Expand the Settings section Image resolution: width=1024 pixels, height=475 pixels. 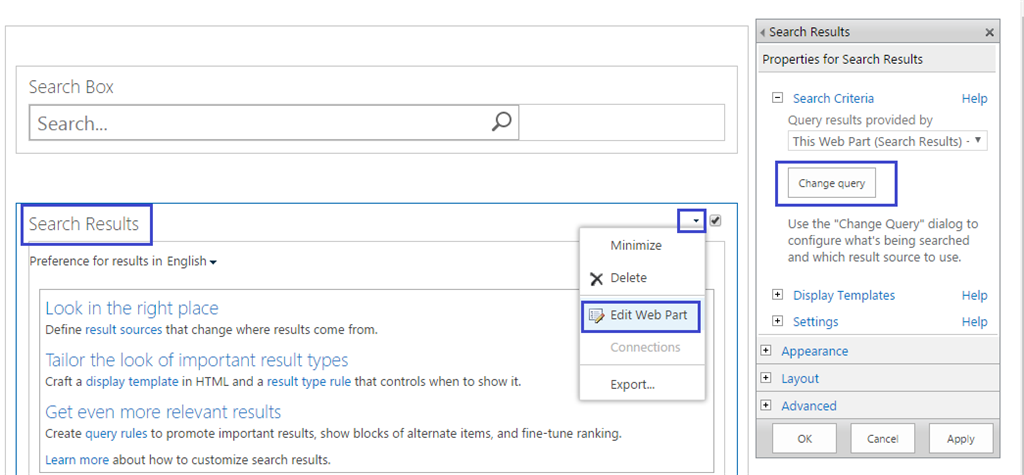click(x=777, y=321)
